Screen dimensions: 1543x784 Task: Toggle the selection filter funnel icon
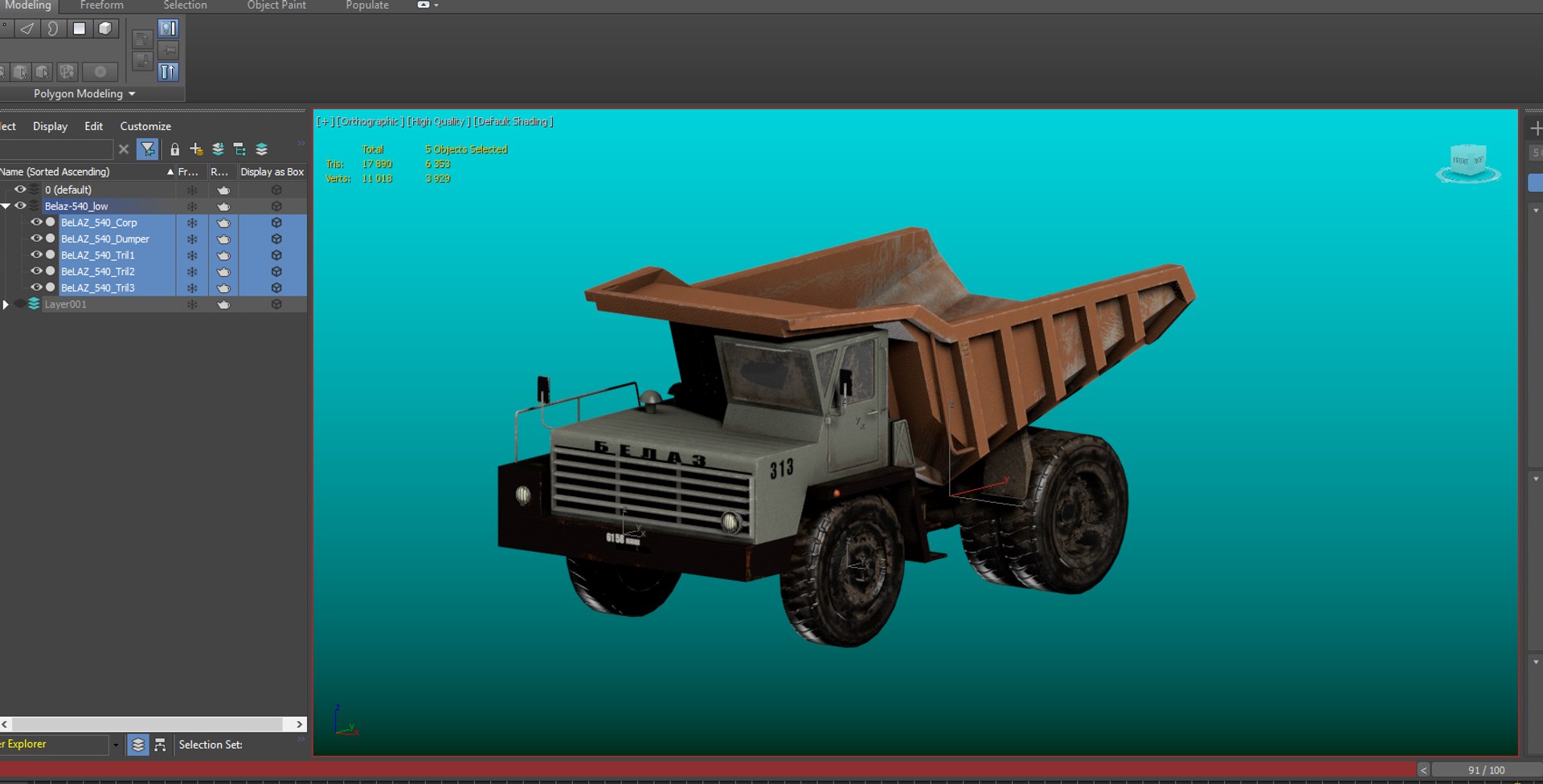click(148, 149)
